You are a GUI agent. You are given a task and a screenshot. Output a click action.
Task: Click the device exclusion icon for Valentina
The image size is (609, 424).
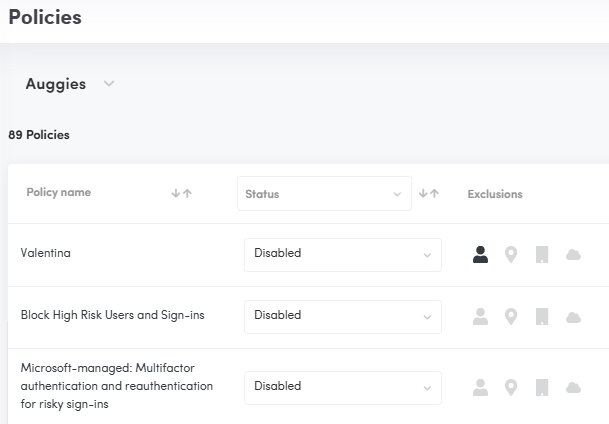click(x=542, y=254)
